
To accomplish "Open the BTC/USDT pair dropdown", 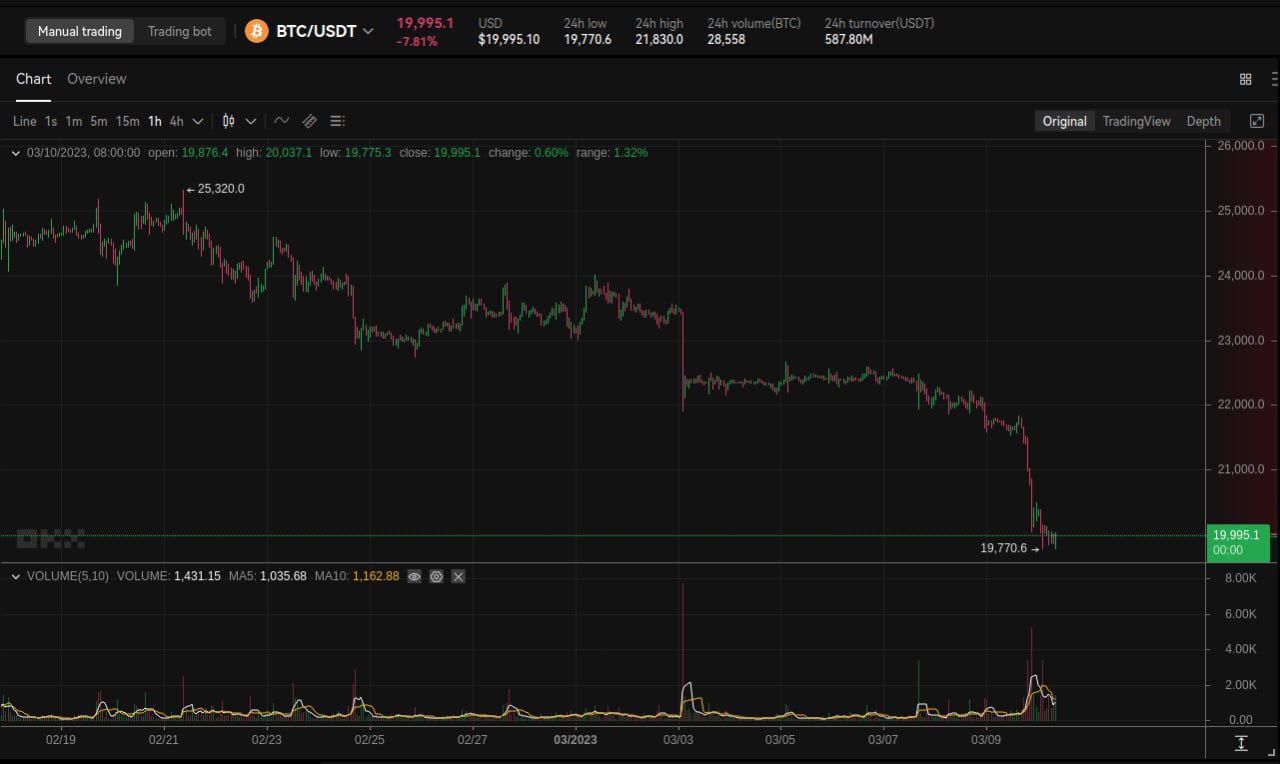I will coord(368,31).
